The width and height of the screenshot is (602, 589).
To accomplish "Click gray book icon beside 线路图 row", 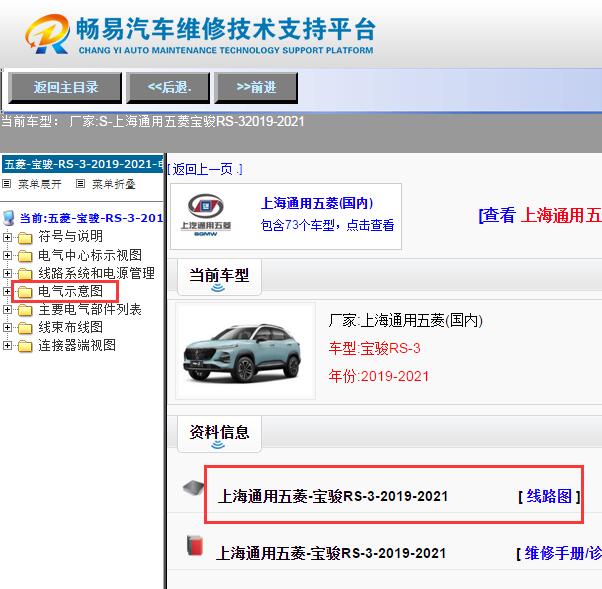I will [x=194, y=488].
